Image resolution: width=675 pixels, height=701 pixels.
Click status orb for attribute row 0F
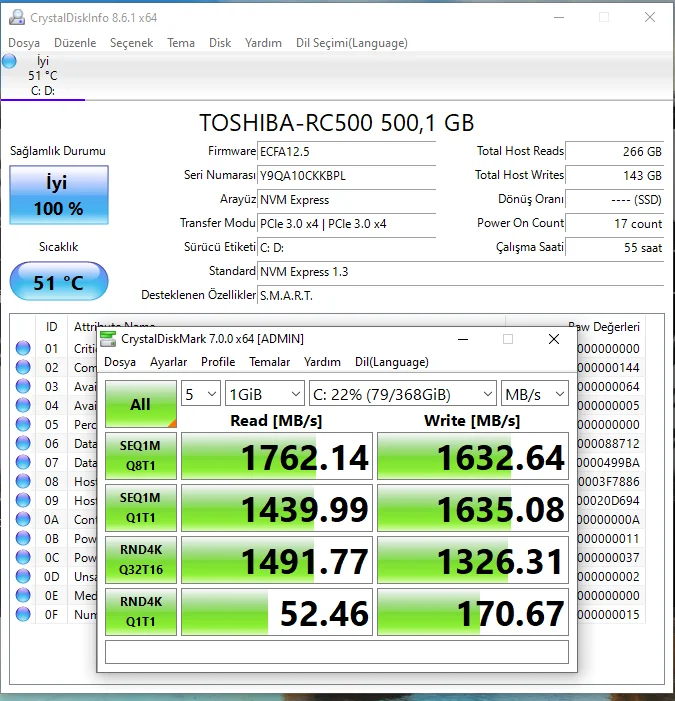pos(23,614)
